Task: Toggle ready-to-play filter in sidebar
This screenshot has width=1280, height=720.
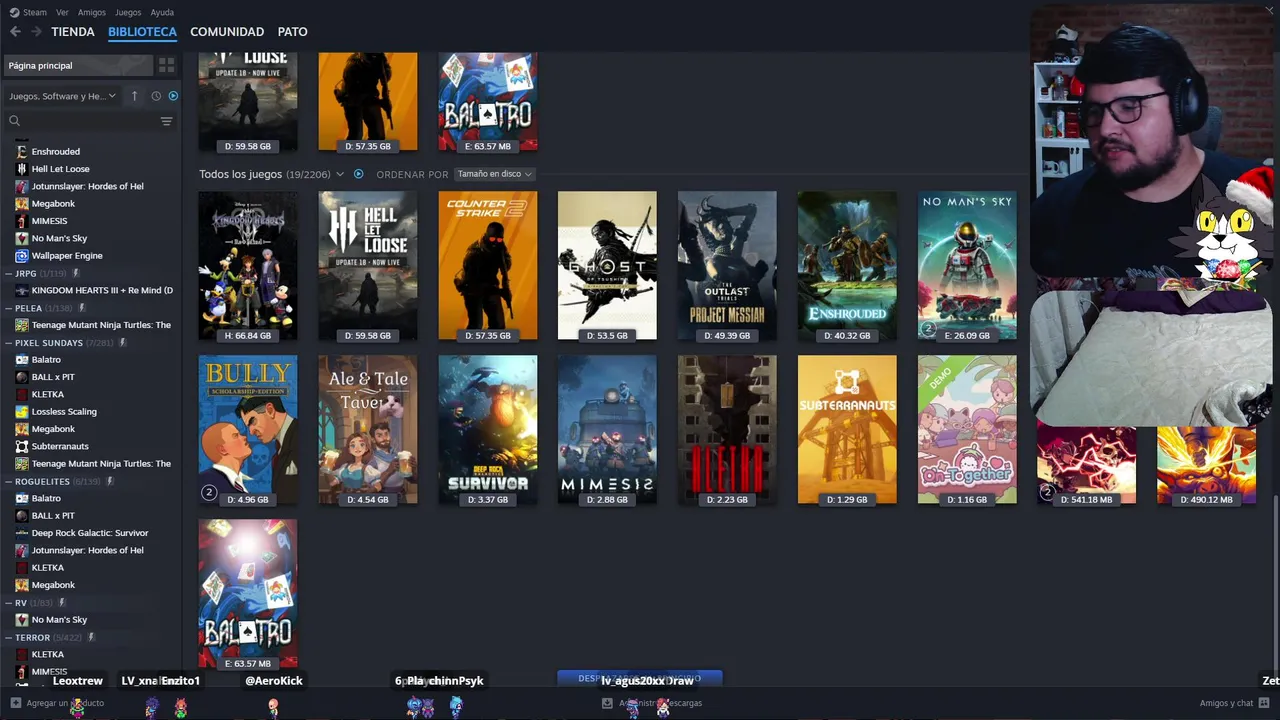Action: [x=173, y=96]
